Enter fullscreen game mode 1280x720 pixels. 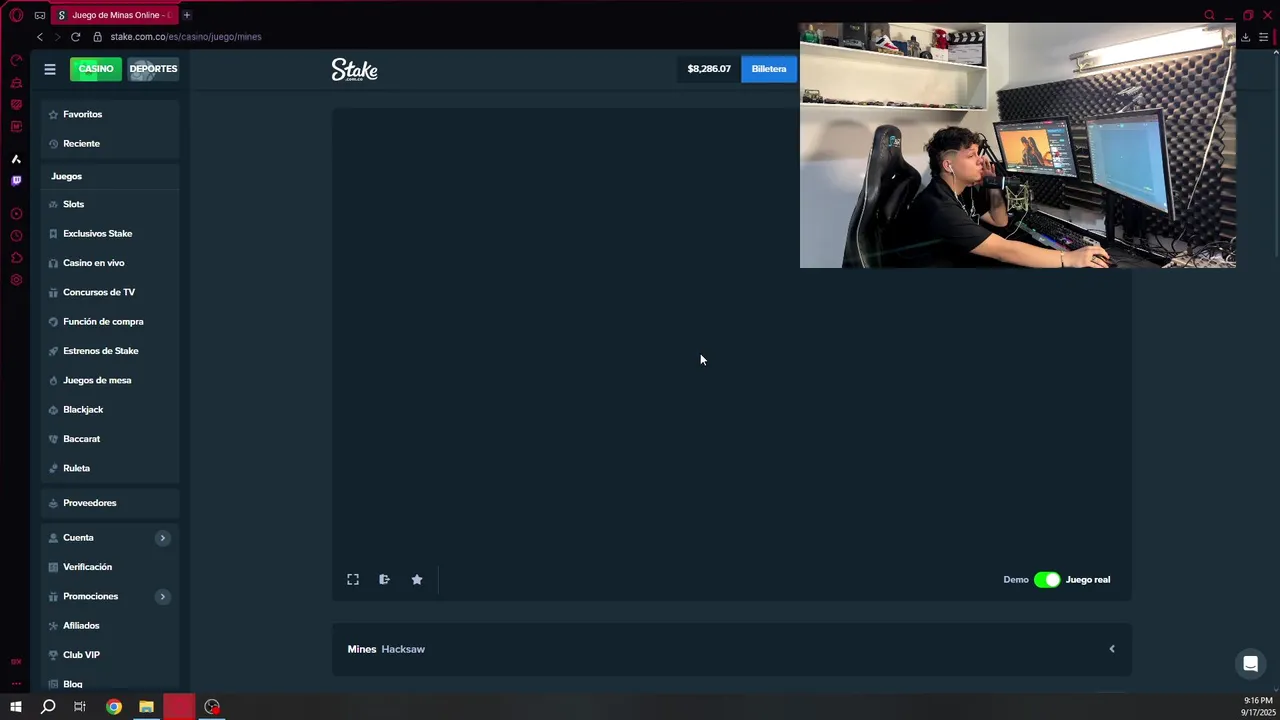(353, 580)
